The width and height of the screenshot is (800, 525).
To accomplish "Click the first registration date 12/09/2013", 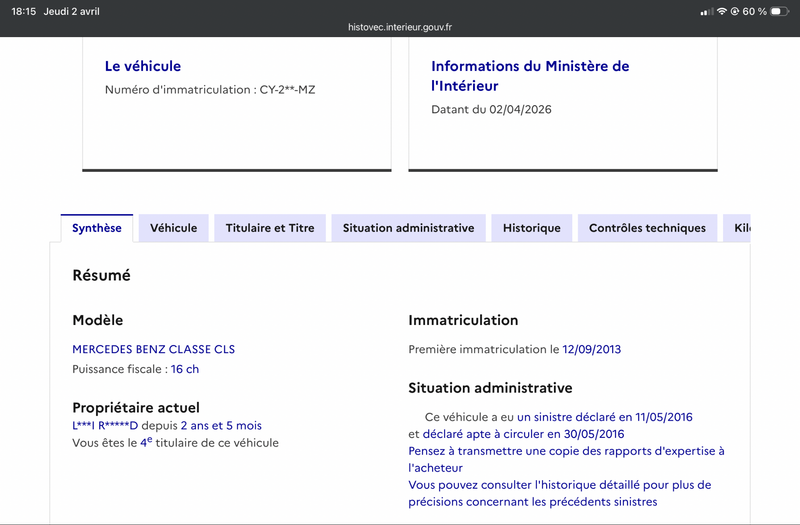I will (591, 349).
